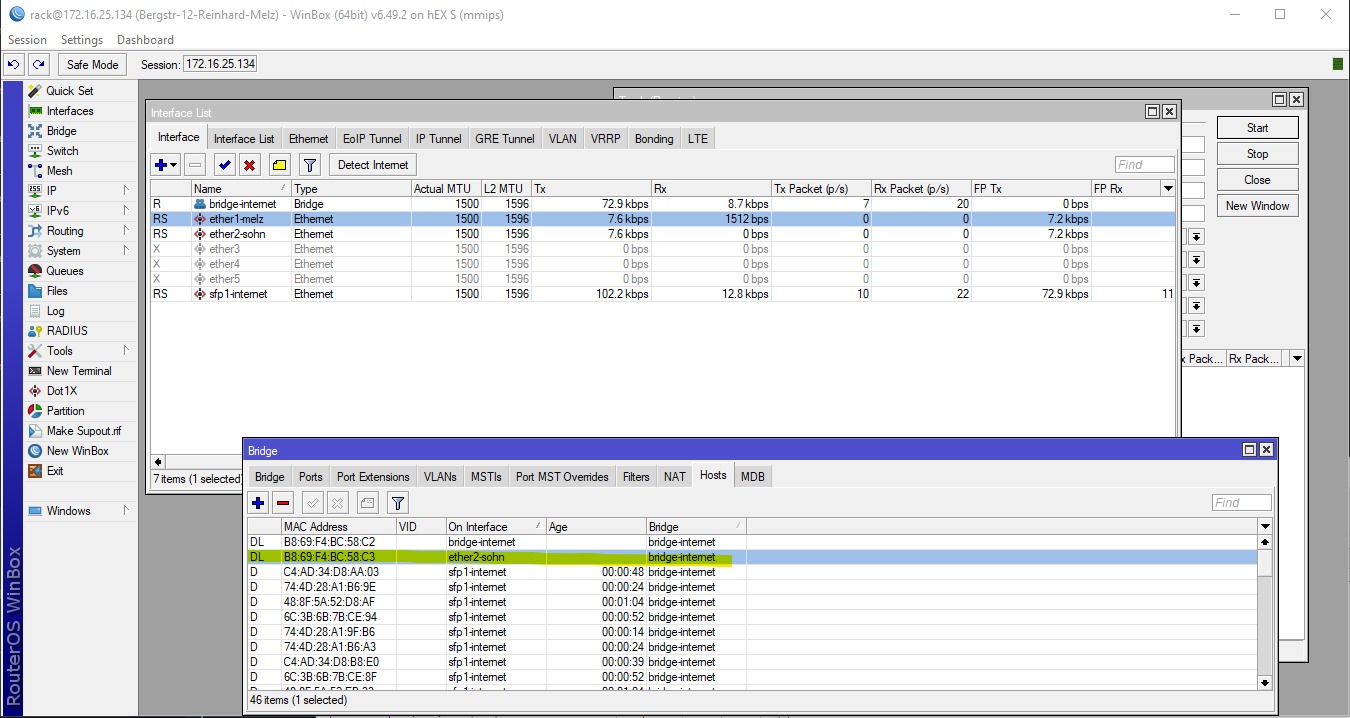The image size is (1350, 718).
Task: Open the Settings menu
Action: coord(81,40)
